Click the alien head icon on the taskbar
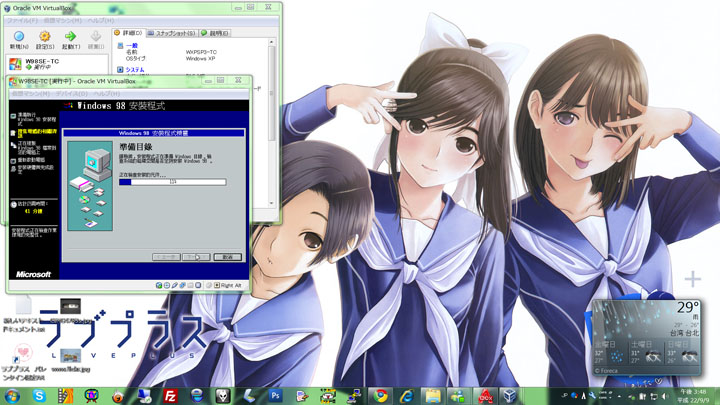 [x=223, y=396]
